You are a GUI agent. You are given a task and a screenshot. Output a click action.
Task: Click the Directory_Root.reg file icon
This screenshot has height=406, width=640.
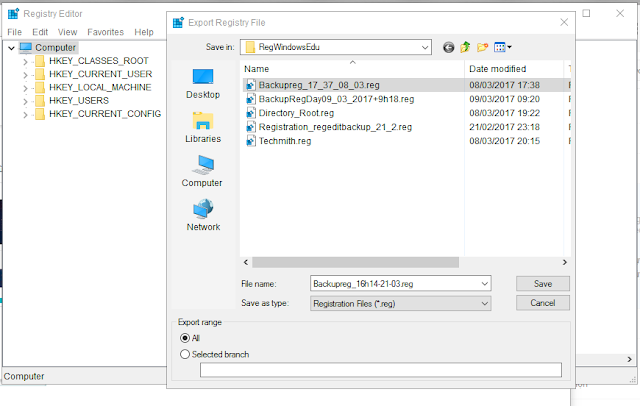[x=251, y=113]
